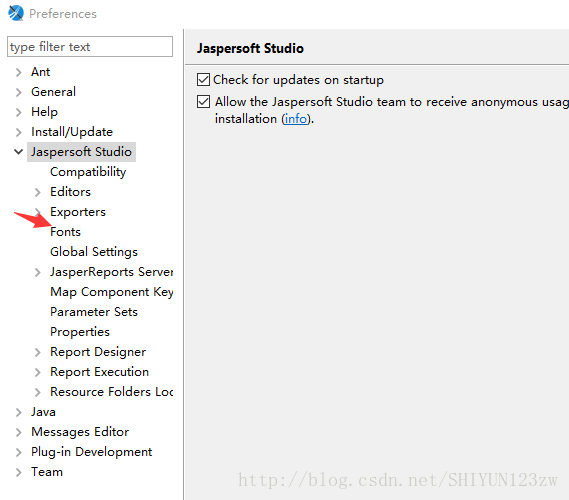
Task: Open Map Component Key page
Action: pyautogui.click(x=111, y=292)
